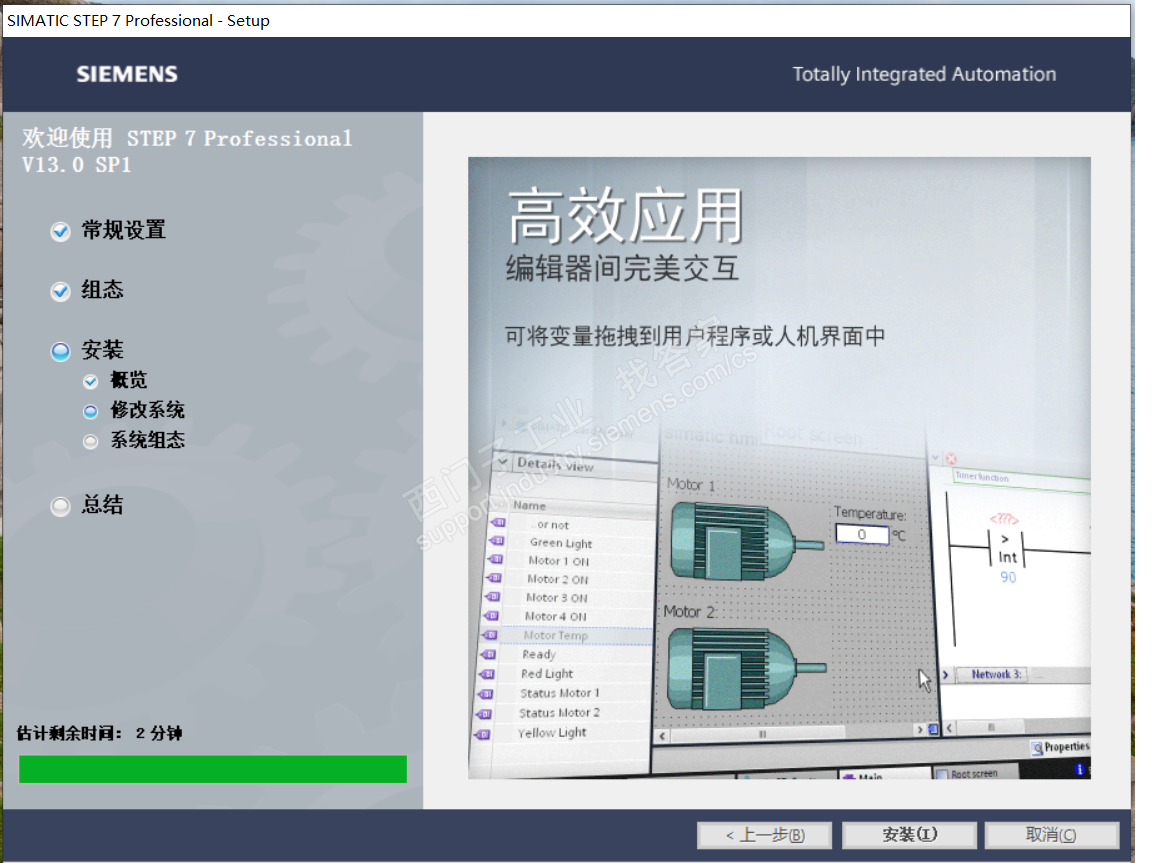Screen dimensions: 1152x863
Task: Click the Temperature value field in the slide
Action: (862, 535)
